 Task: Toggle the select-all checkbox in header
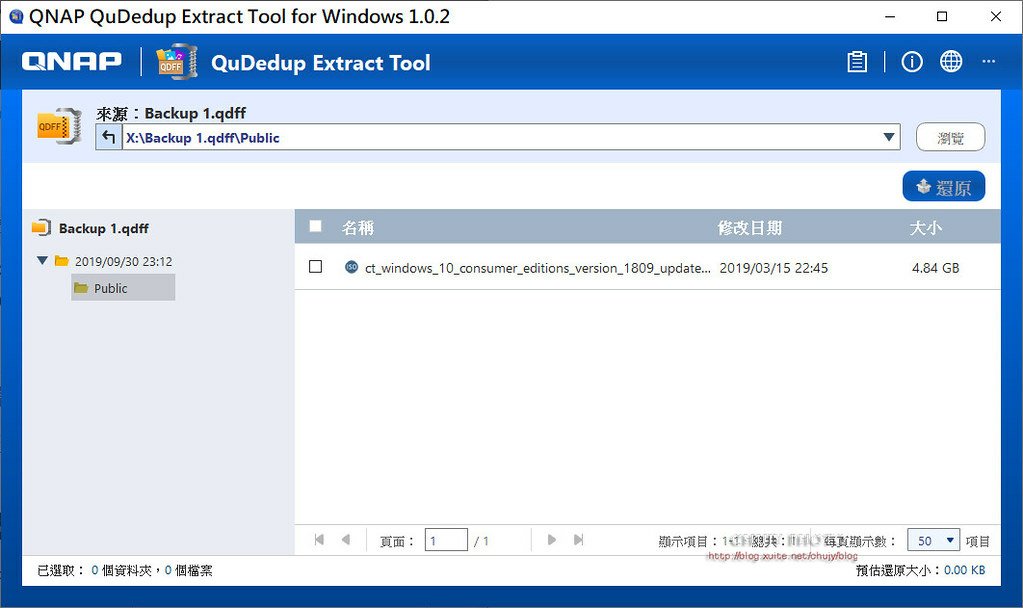pyautogui.click(x=315, y=226)
